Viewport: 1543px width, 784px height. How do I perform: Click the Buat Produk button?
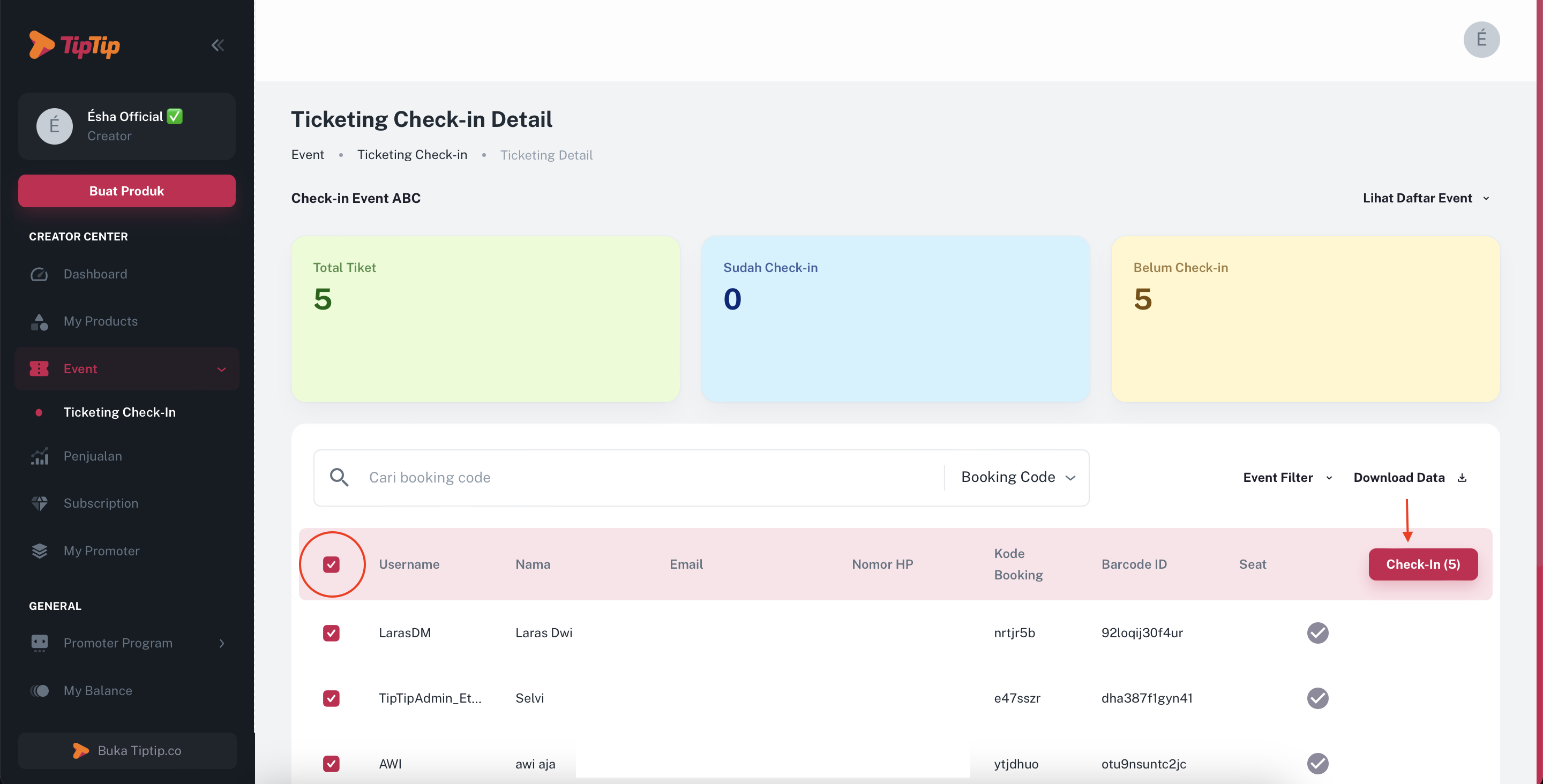pyautogui.click(x=126, y=191)
